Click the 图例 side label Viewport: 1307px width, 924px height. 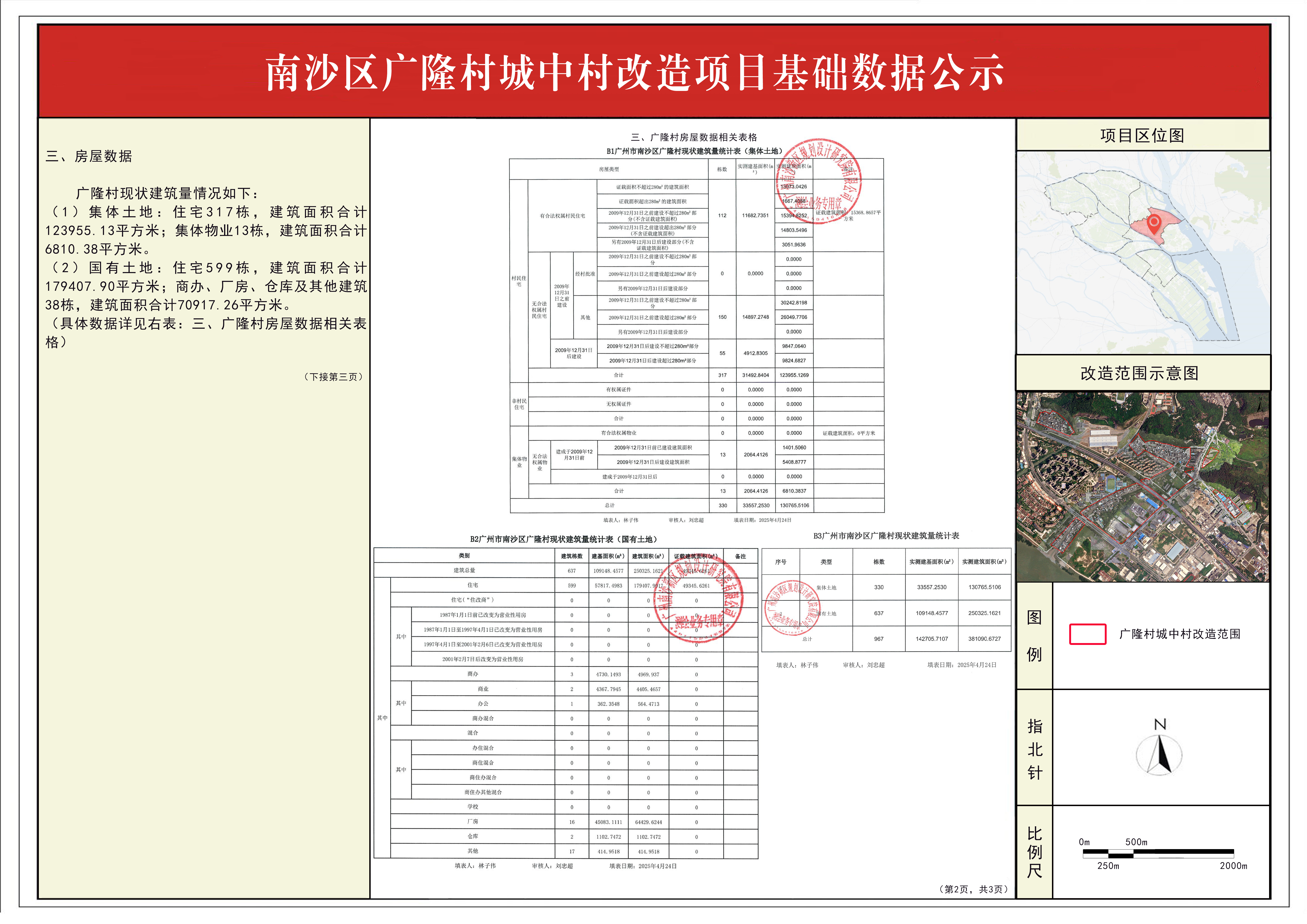coord(1034,636)
